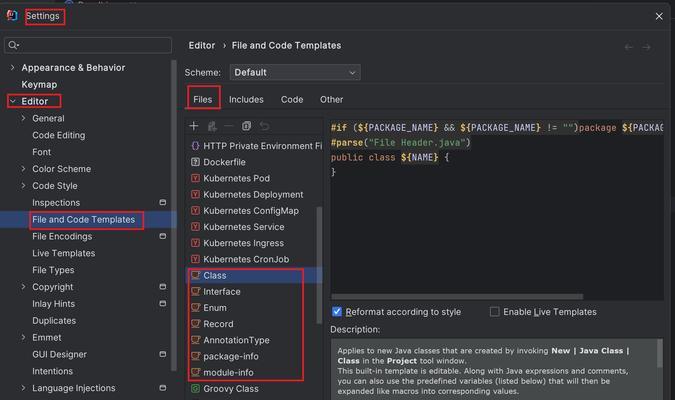Click the Groovy Class template icon
Viewport: 675px width, 400px height.
(x=195, y=388)
